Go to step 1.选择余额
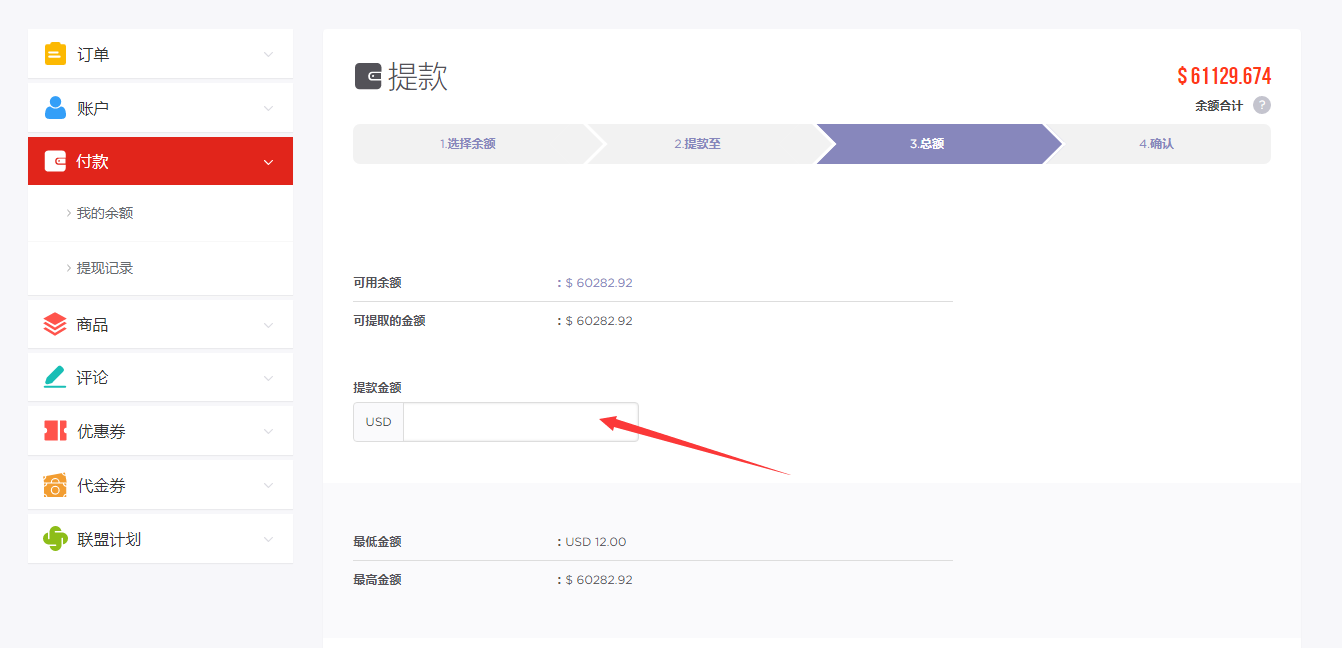This screenshot has height=648, width=1342. pyautogui.click(x=468, y=144)
